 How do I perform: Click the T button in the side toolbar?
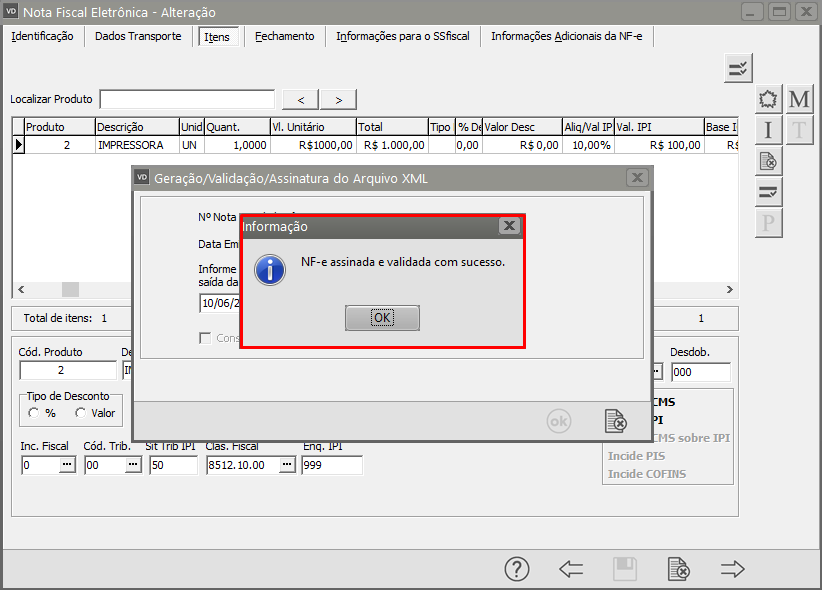pos(799,130)
